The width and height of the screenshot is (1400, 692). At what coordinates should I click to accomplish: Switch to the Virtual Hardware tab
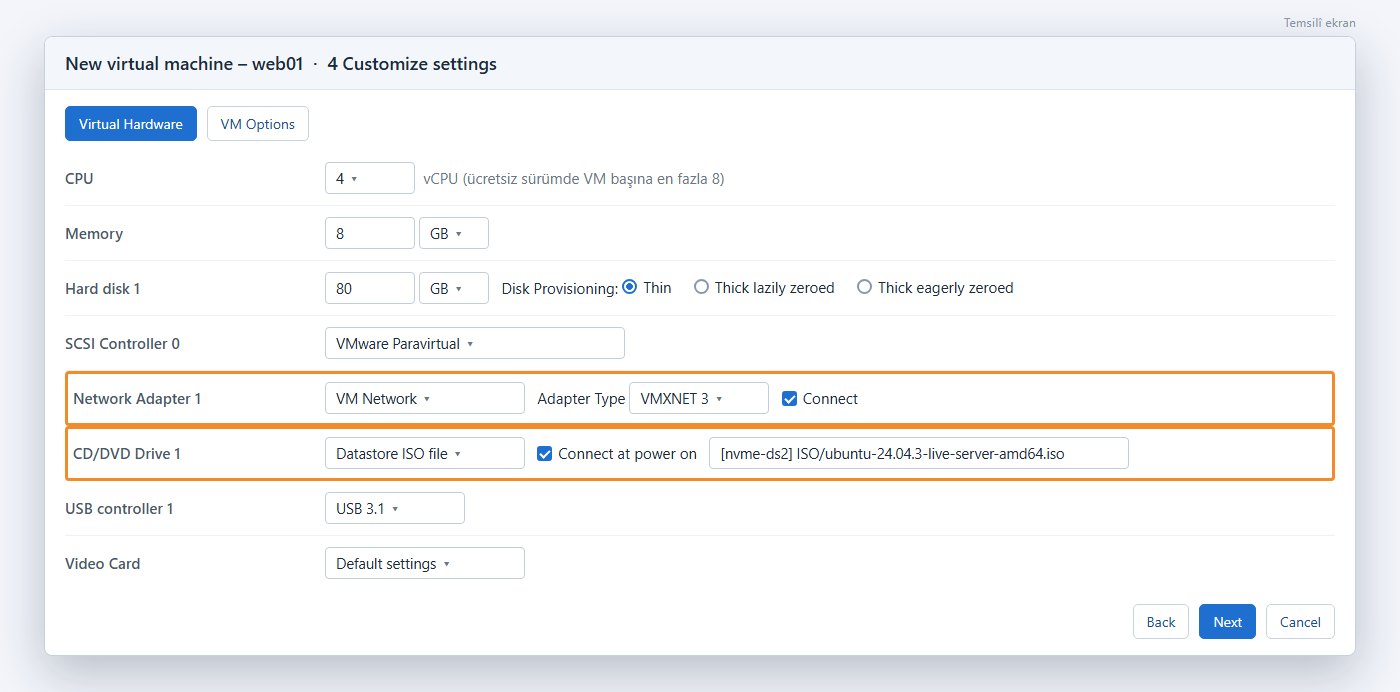[131, 124]
